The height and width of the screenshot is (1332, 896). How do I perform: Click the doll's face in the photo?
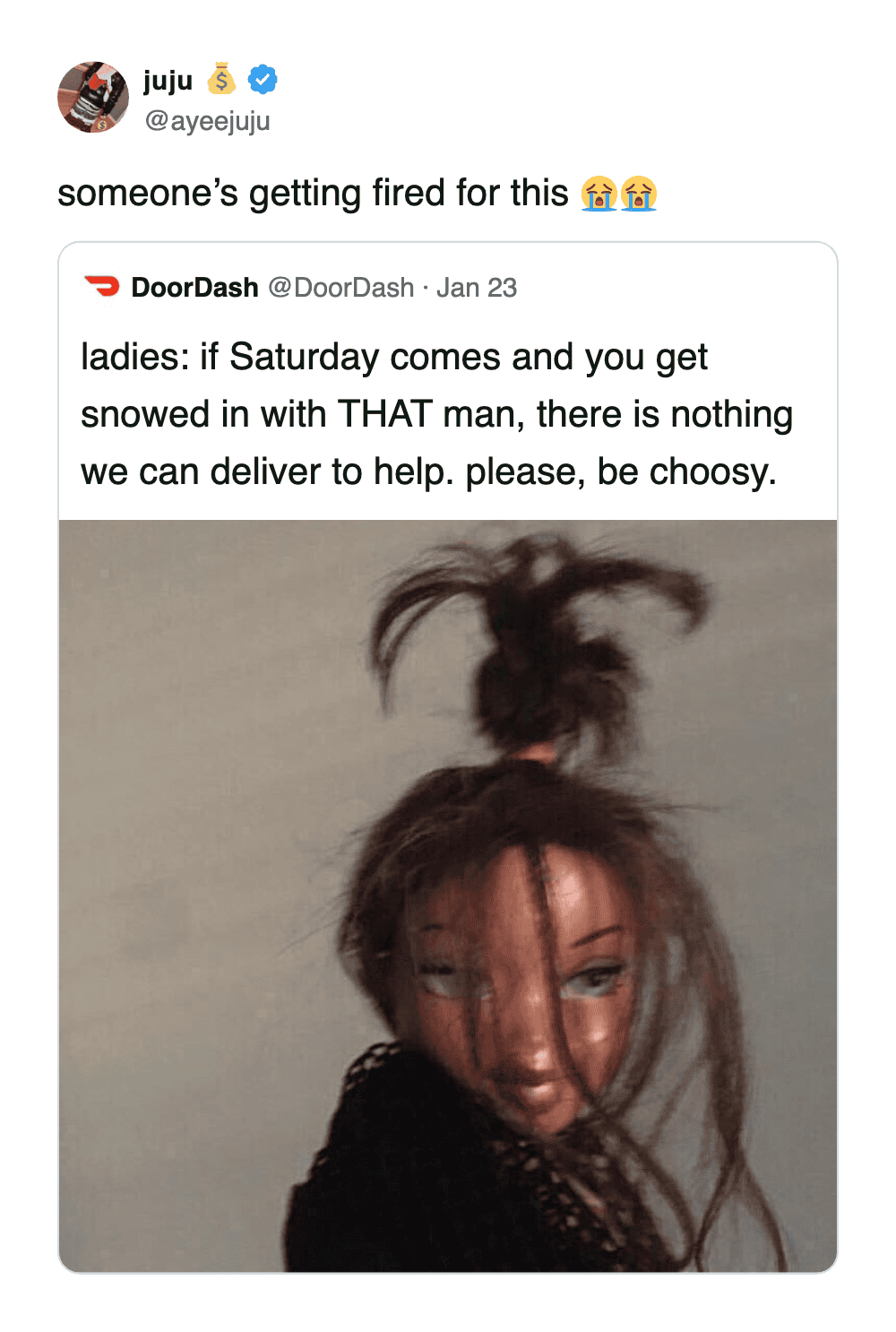point(529,986)
